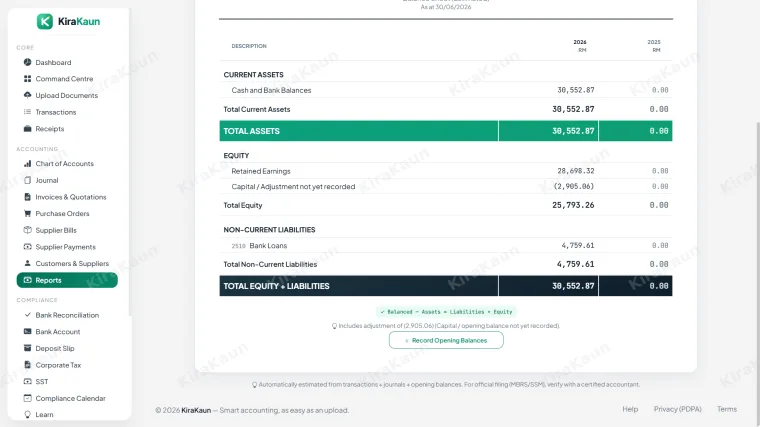Open the Terms footer link
Screen dimensions: 760x427
(727, 409)
